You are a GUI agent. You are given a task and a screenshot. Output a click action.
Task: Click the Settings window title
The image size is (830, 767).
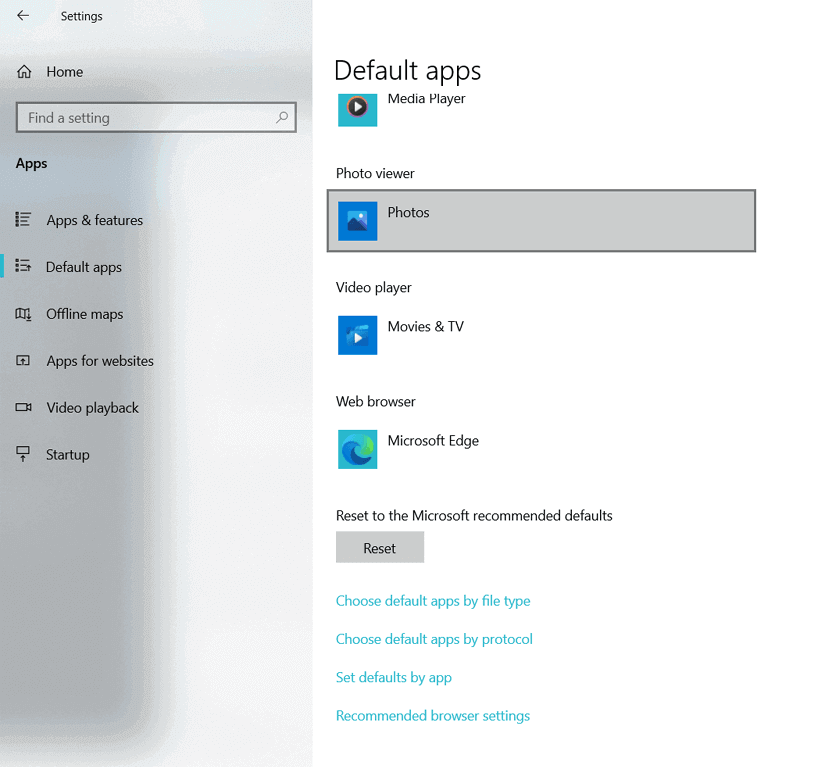coord(82,16)
